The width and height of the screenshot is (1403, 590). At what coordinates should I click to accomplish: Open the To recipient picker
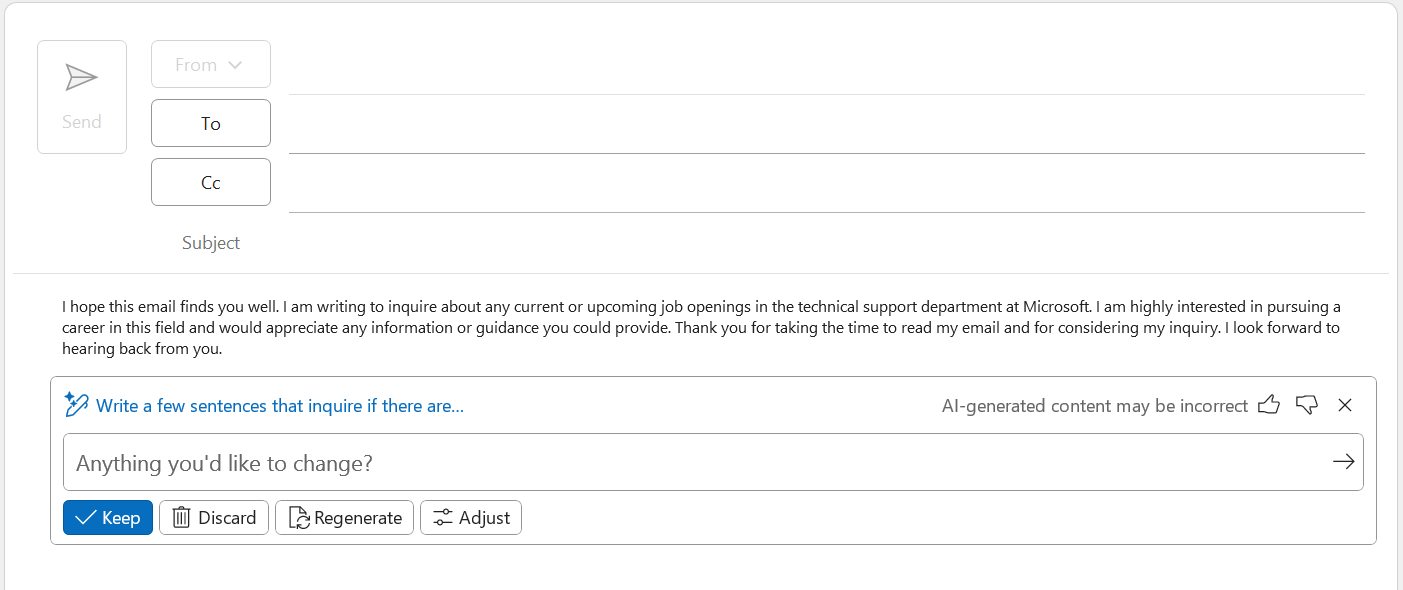210,122
